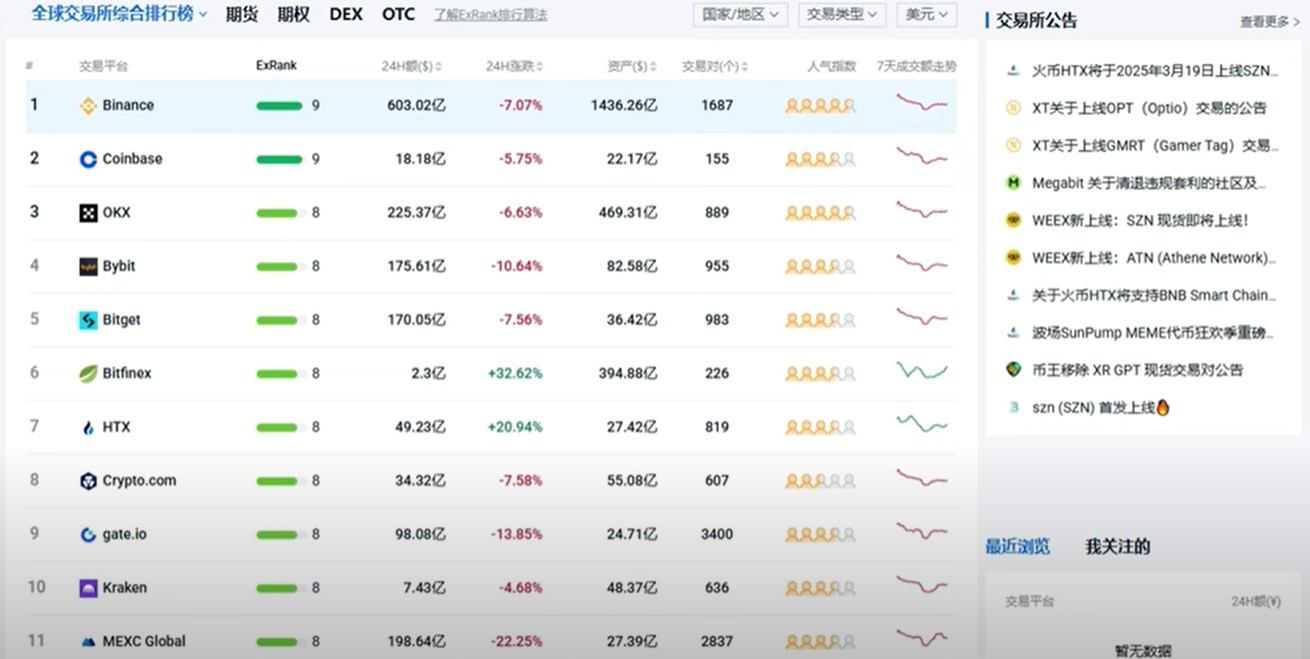The height and width of the screenshot is (659, 1310).
Task: Click Kraken's ExRank score bar
Action: [279, 588]
